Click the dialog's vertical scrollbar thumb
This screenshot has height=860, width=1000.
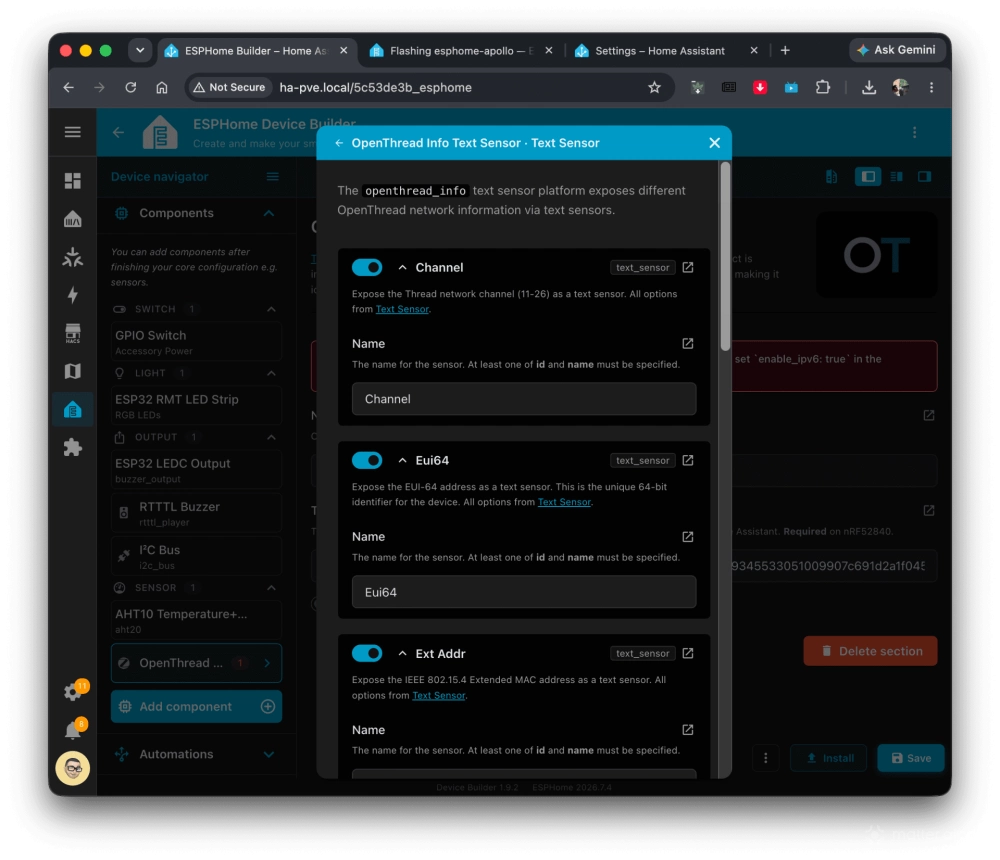725,255
